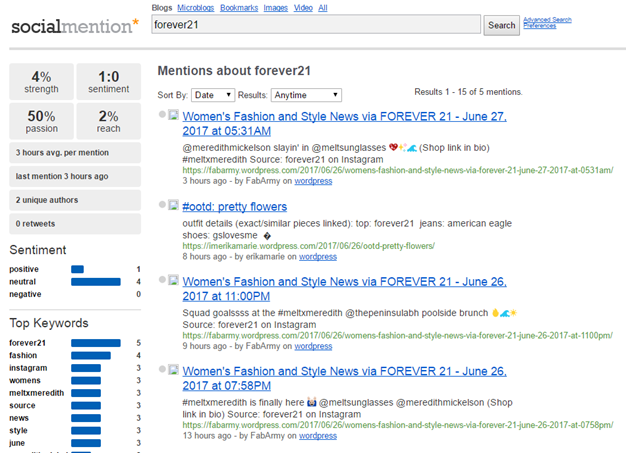Click the 1:0 sentiment stat box
Image resolution: width=628 pixels, height=455 pixels.
(x=109, y=81)
